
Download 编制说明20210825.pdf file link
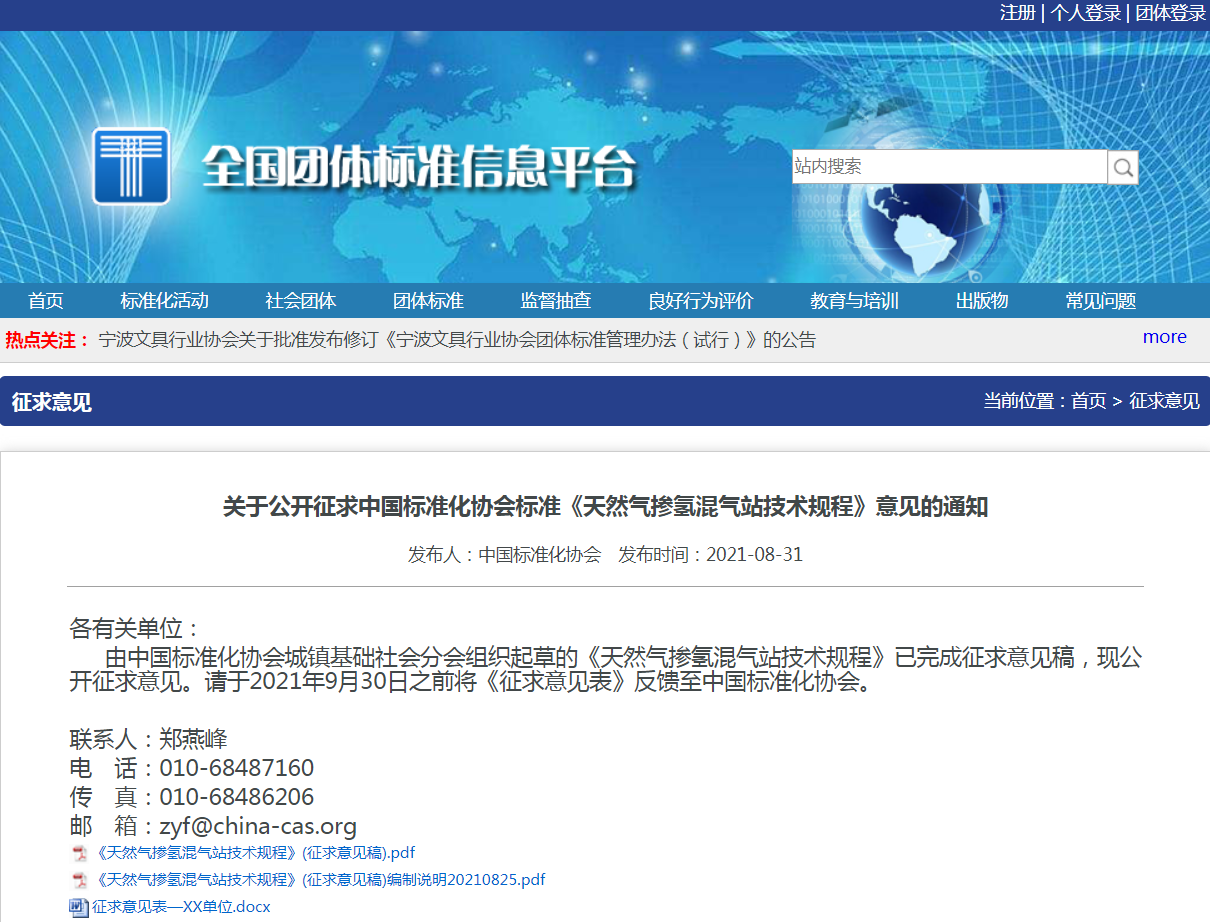(319, 880)
